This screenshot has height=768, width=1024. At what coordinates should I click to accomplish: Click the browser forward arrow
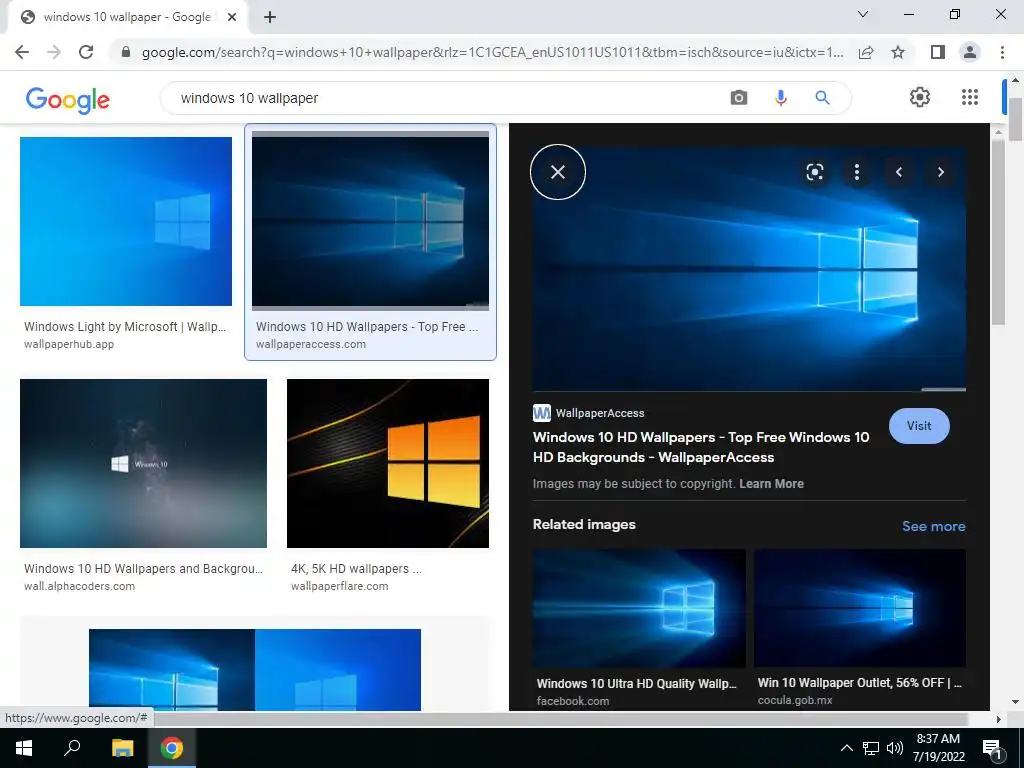(54, 52)
